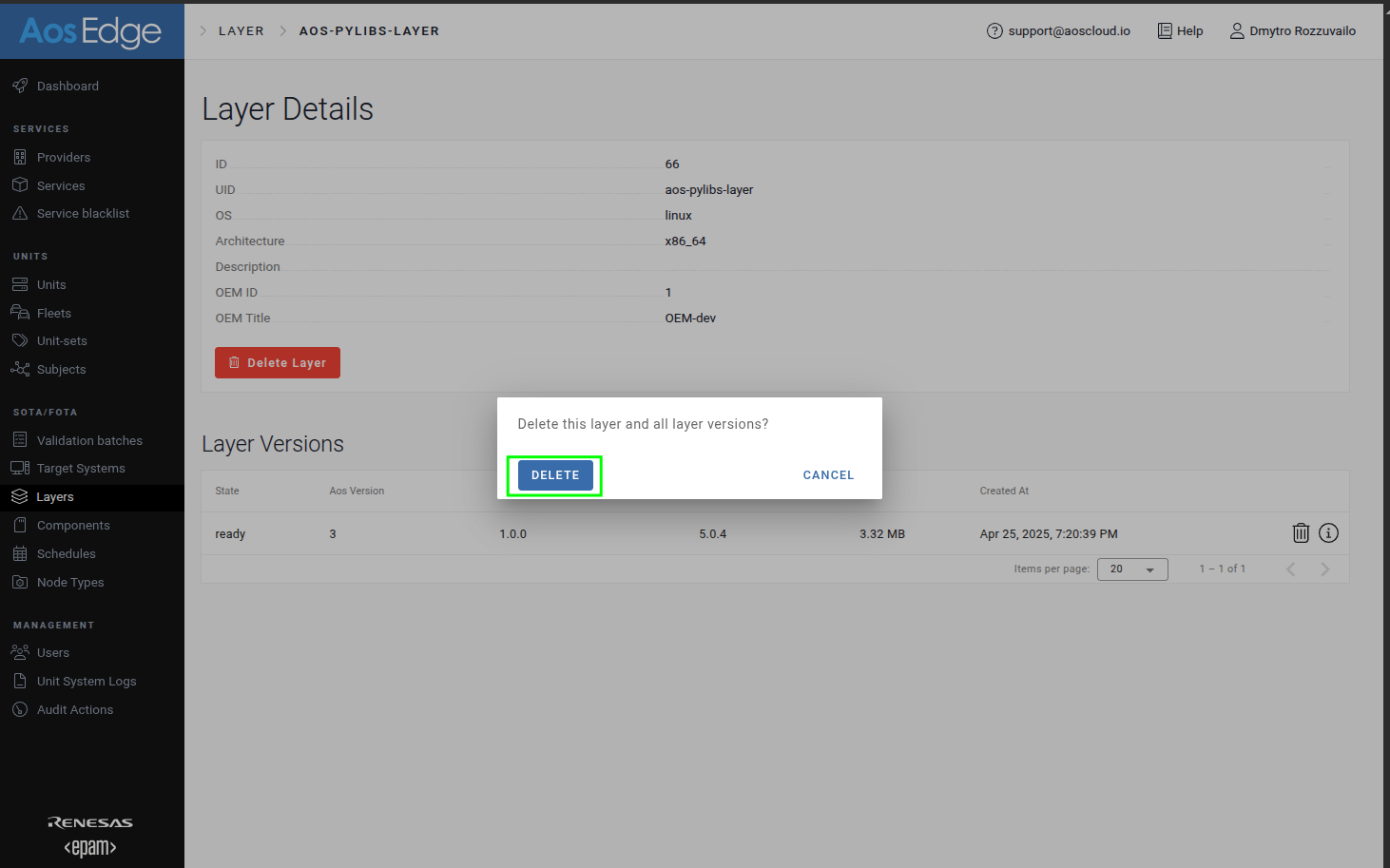1390x868 pixels.
Task: Go to next page of layer versions
Action: 1325,569
